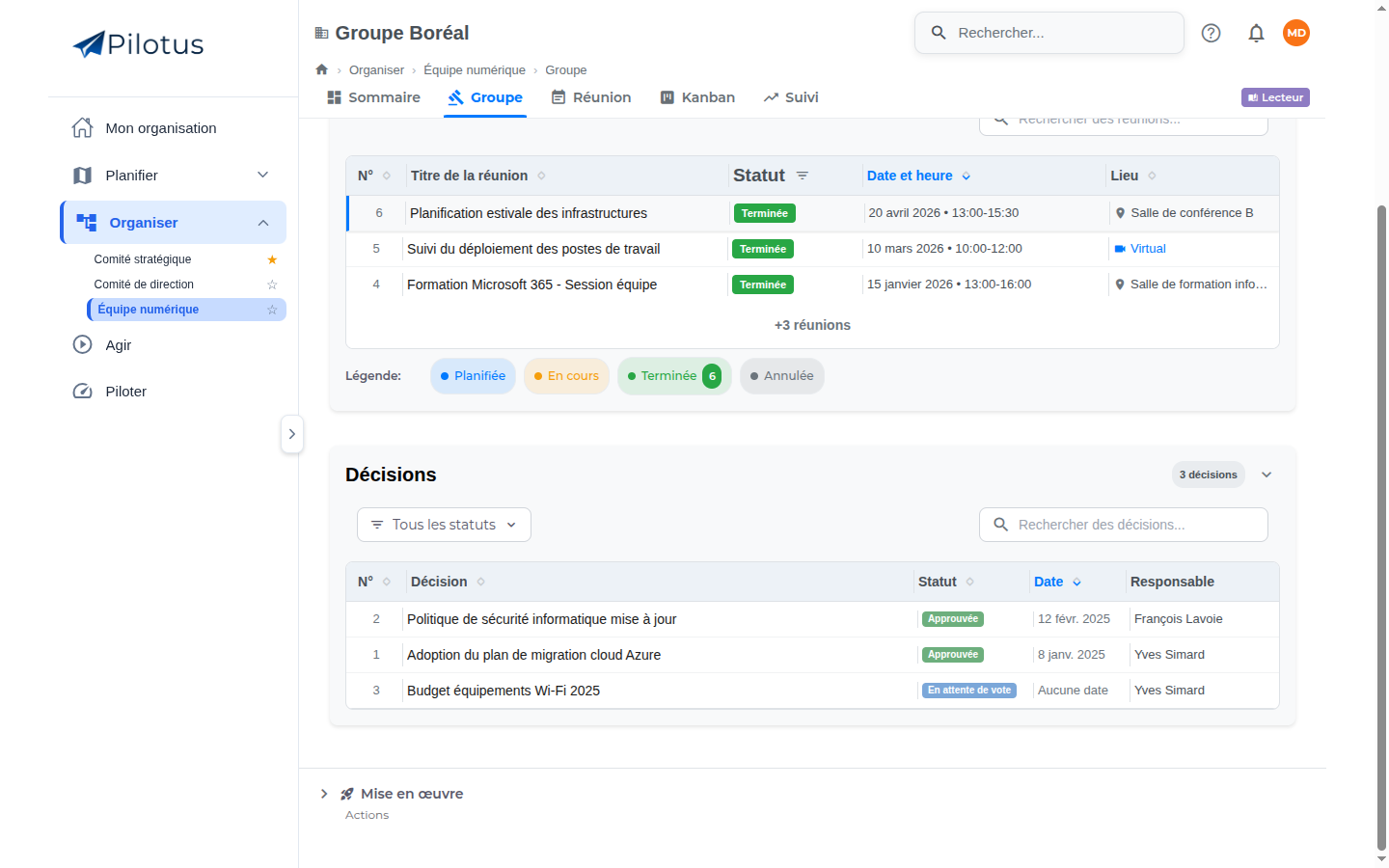
Task: Open Comité de direction in sidebar
Action: (144, 285)
